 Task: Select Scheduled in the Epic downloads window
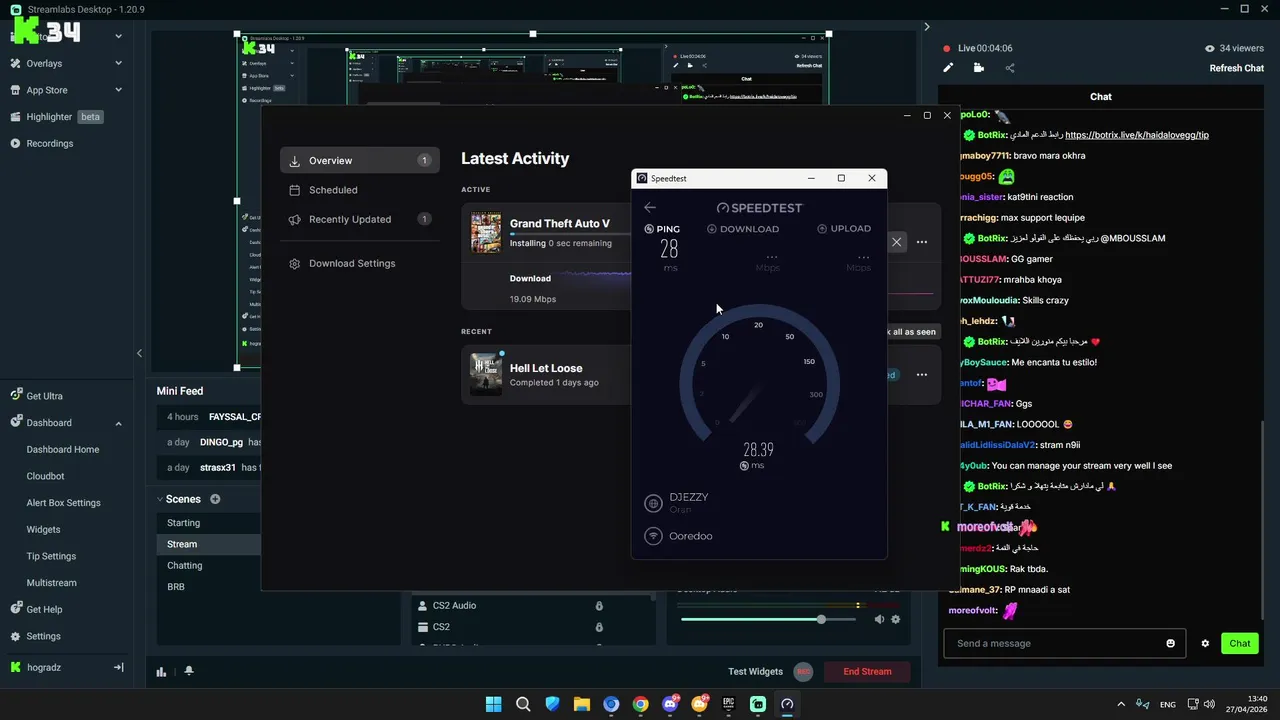coord(360,190)
